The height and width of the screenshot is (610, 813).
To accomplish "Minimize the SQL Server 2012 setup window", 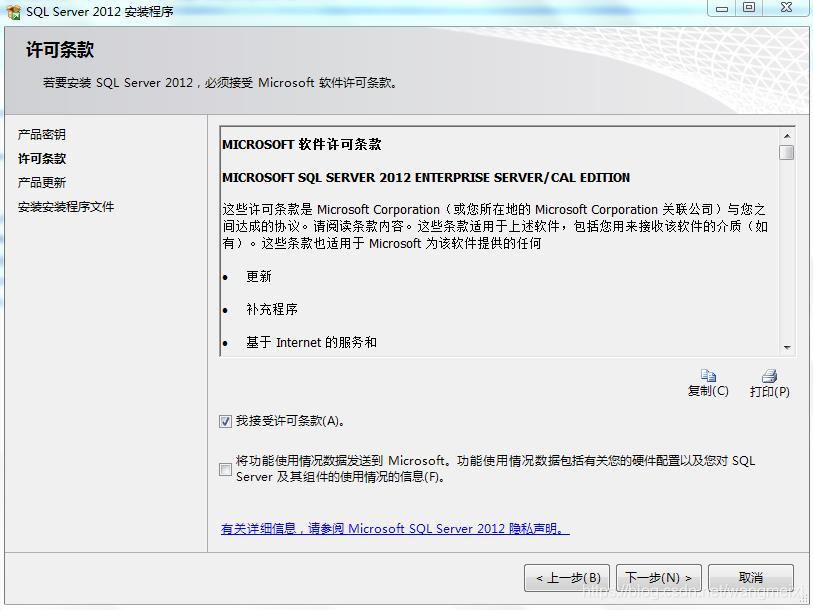I will (x=722, y=8).
